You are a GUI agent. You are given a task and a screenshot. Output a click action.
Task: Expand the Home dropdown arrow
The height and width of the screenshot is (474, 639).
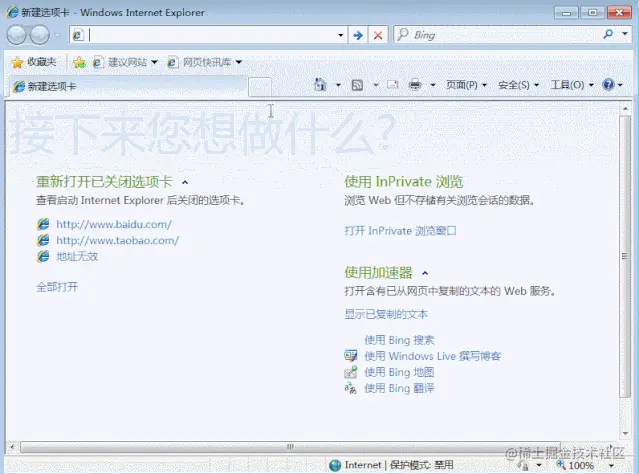coord(338,85)
